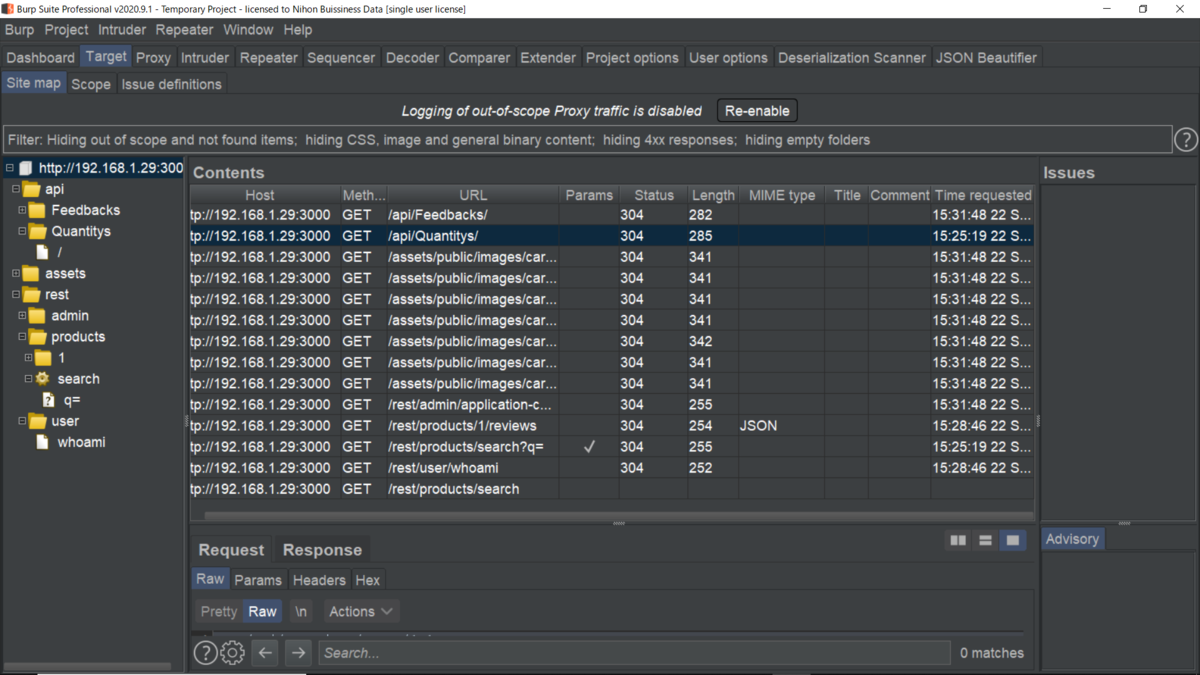Re-enable out-of-scope proxy logging
Viewport: 1200px width, 675px height.
click(x=757, y=111)
